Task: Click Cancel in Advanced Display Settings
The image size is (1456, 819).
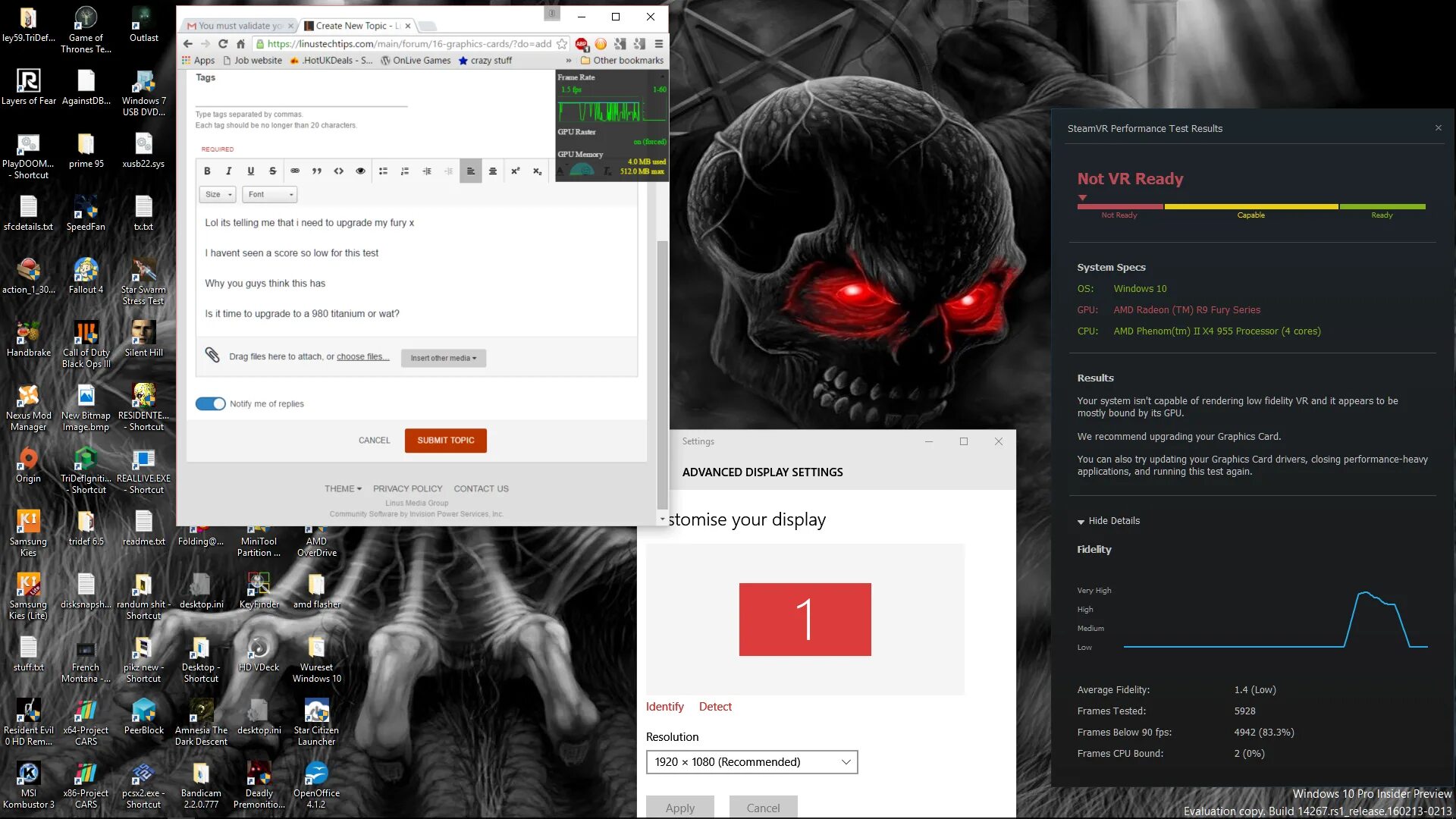Action: click(x=763, y=807)
